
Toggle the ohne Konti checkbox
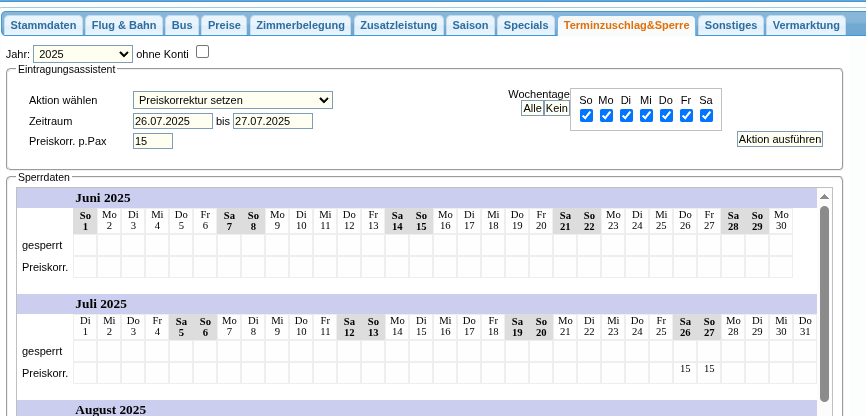(x=202, y=52)
